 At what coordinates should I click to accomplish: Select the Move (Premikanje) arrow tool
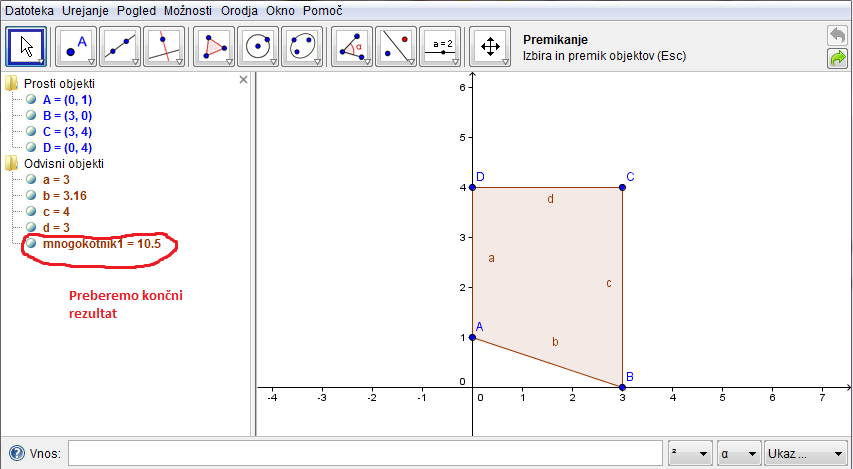coord(26,47)
